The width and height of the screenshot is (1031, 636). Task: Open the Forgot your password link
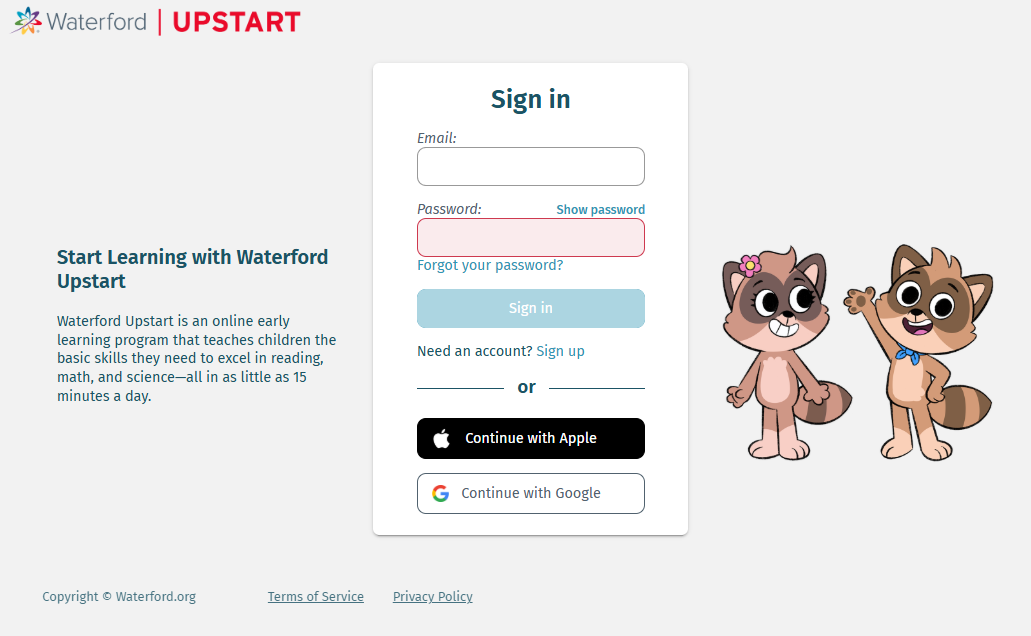490,265
